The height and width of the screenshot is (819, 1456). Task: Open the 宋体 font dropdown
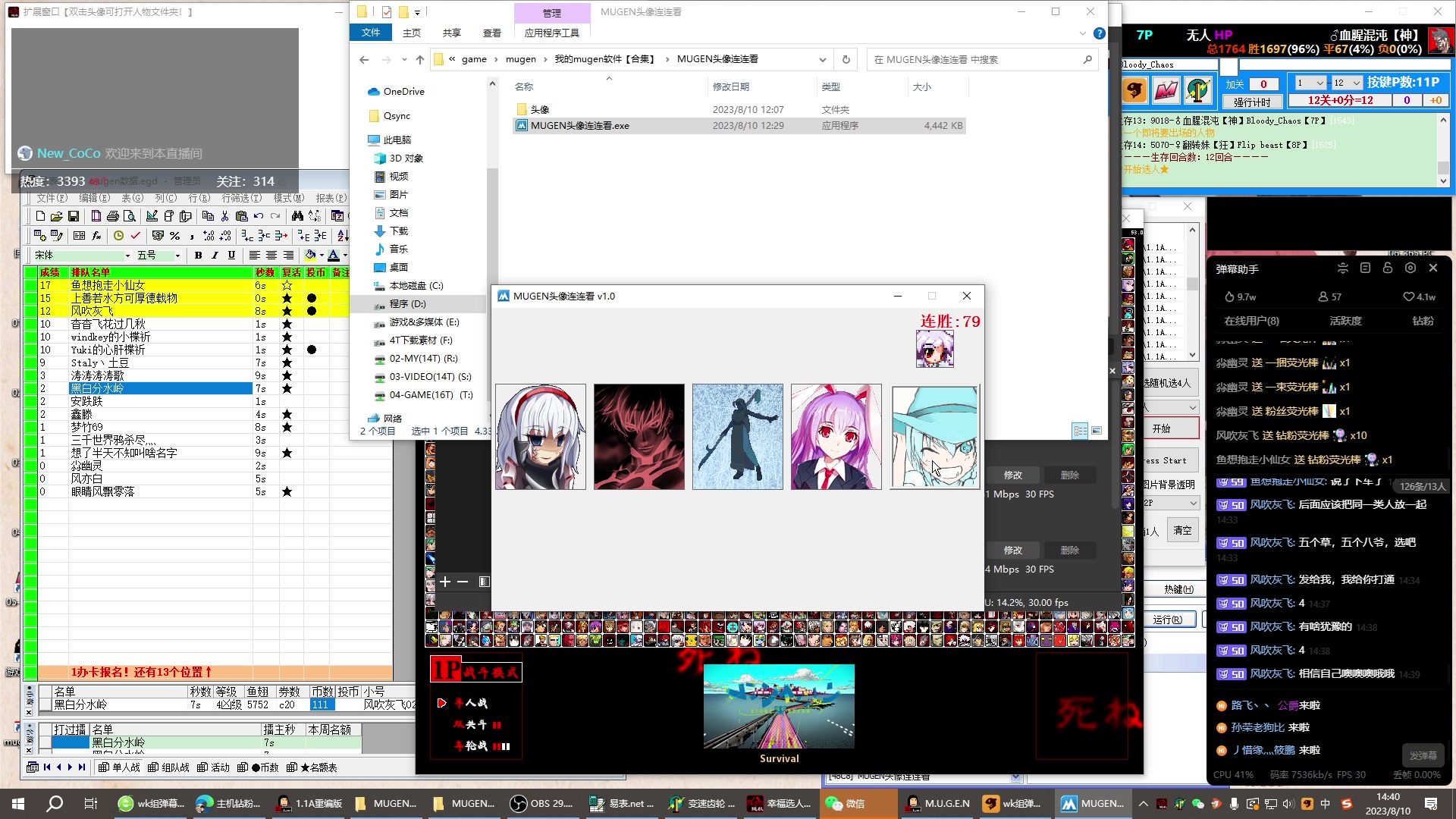[127, 256]
